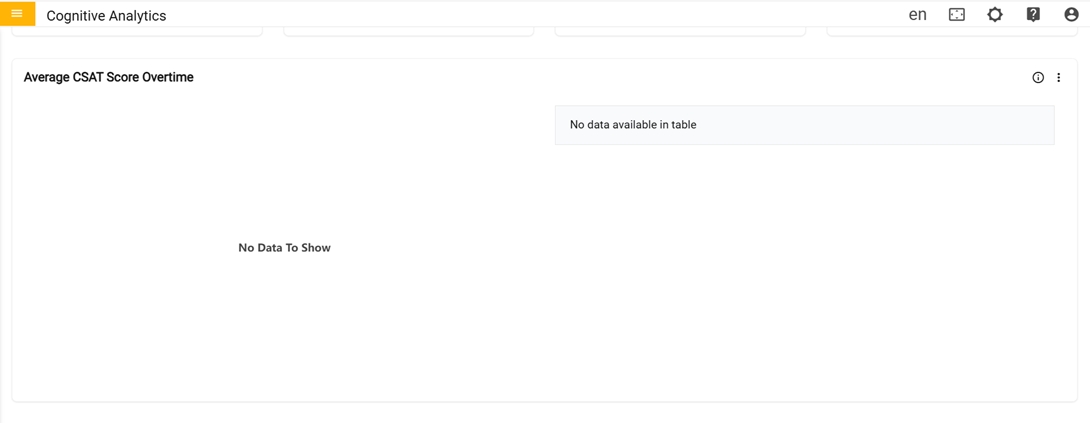Select the 'No data available in table' row
Image resolution: width=1090 pixels, height=423 pixels.
[x=804, y=125]
